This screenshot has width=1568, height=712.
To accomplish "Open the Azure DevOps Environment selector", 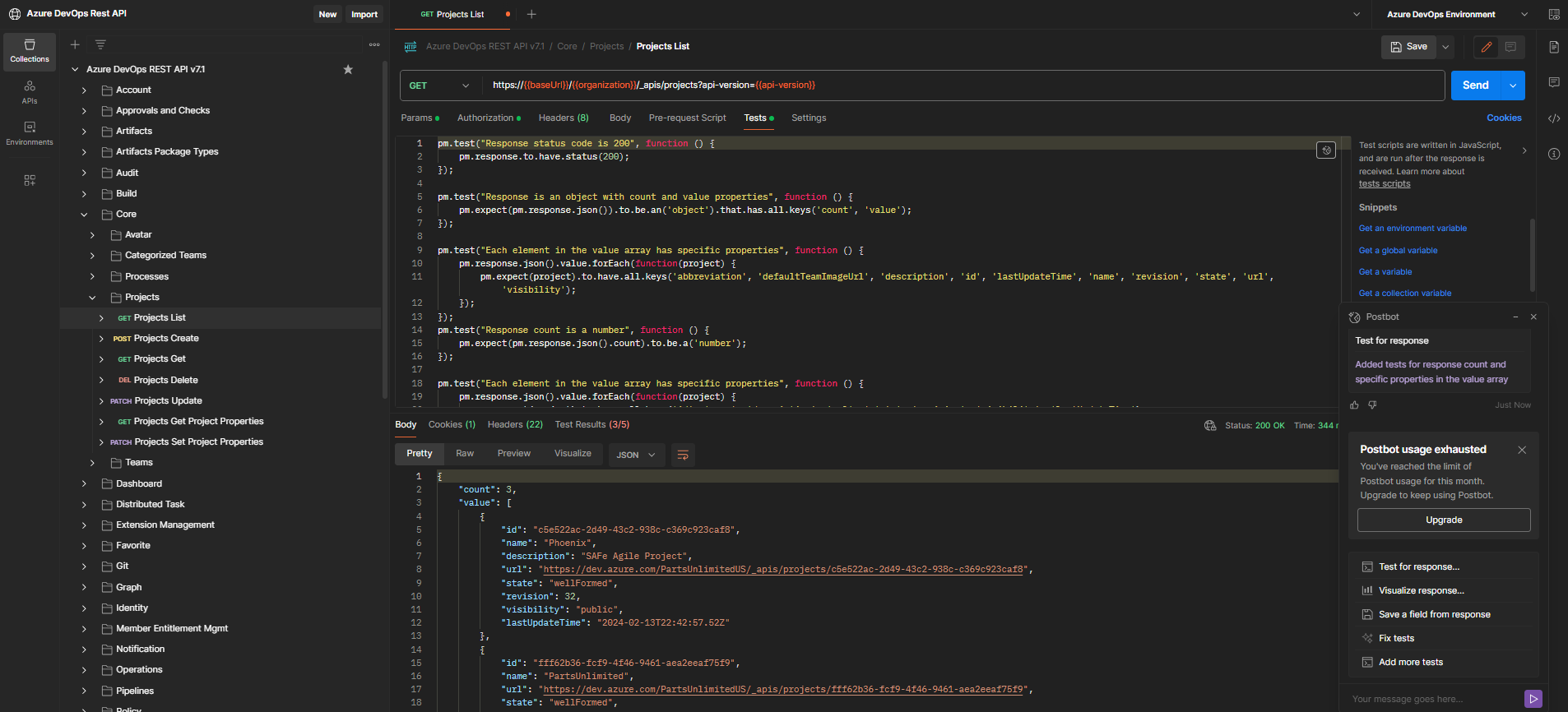I will (1457, 14).
